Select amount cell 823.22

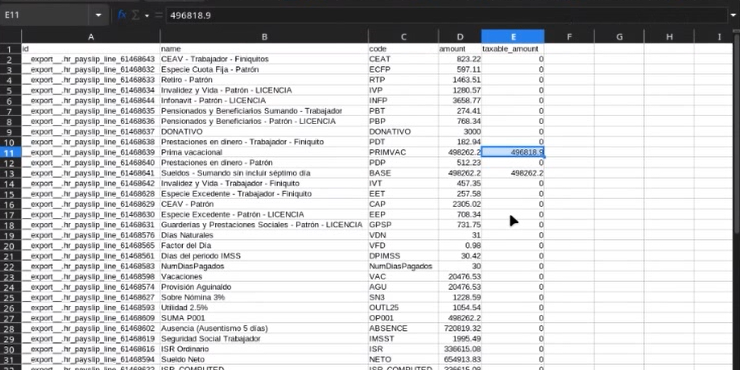(x=460, y=59)
